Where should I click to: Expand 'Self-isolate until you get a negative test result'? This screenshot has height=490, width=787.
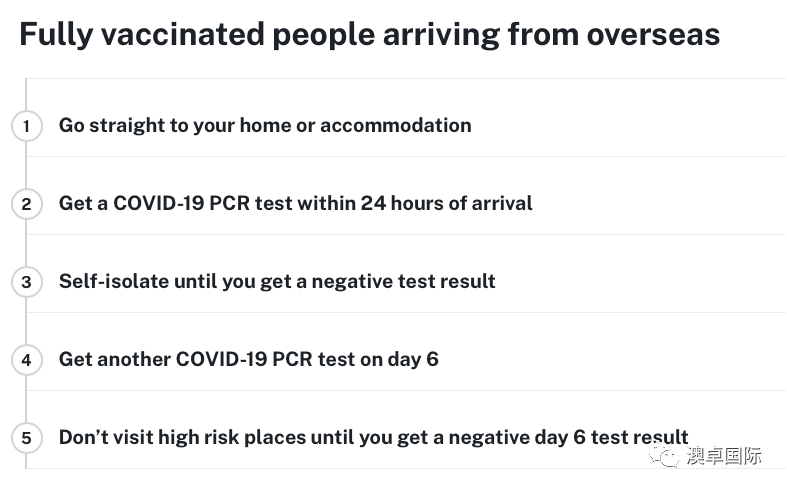click(277, 281)
